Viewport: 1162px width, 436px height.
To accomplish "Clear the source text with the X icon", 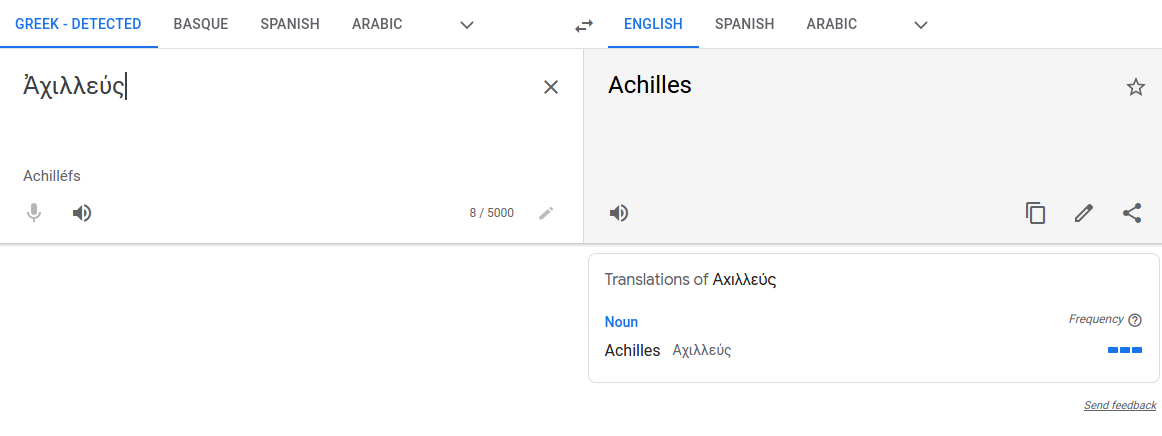I will (x=551, y=87).
